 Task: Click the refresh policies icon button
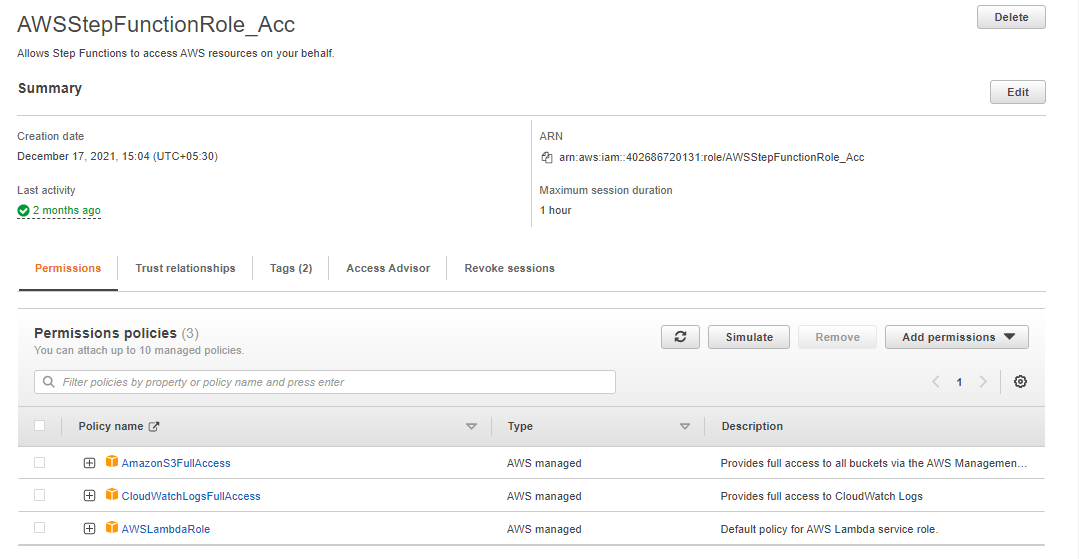tap(680, 337)
